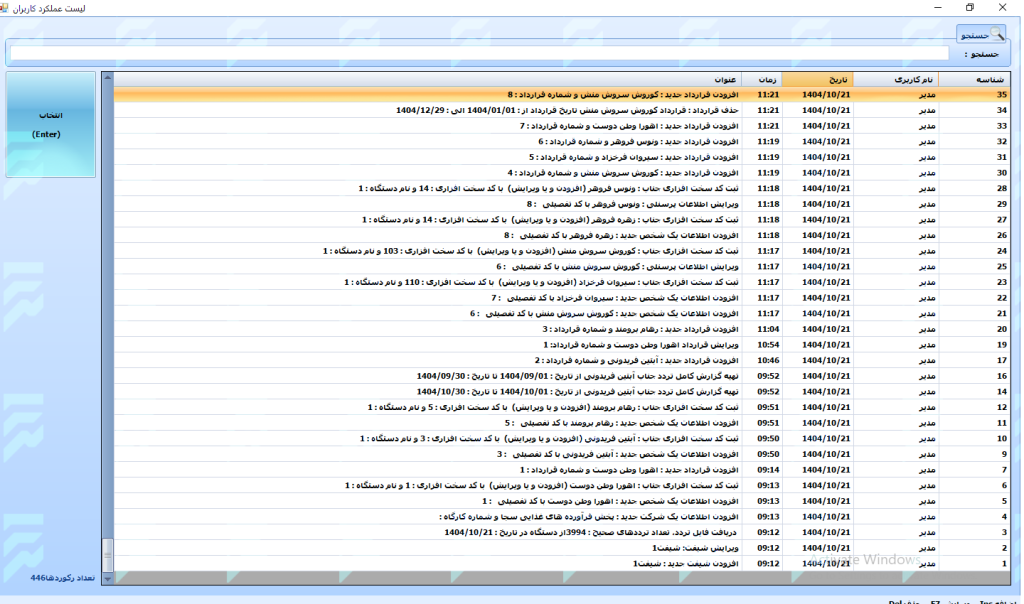This screenshot has height=604, width=1024.
Task: Click the زمان column header
Action: click(768, 79)
